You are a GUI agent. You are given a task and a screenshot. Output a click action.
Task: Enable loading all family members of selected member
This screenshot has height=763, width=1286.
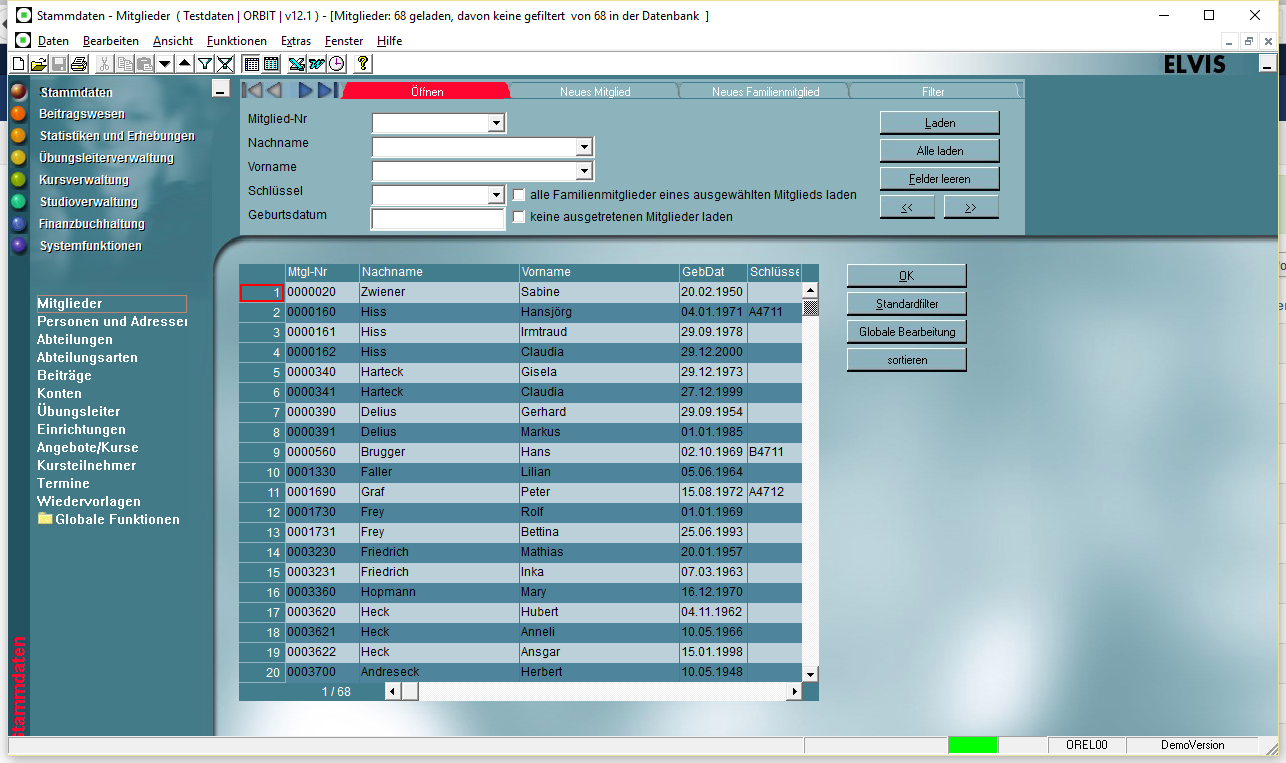pos(518,194)
